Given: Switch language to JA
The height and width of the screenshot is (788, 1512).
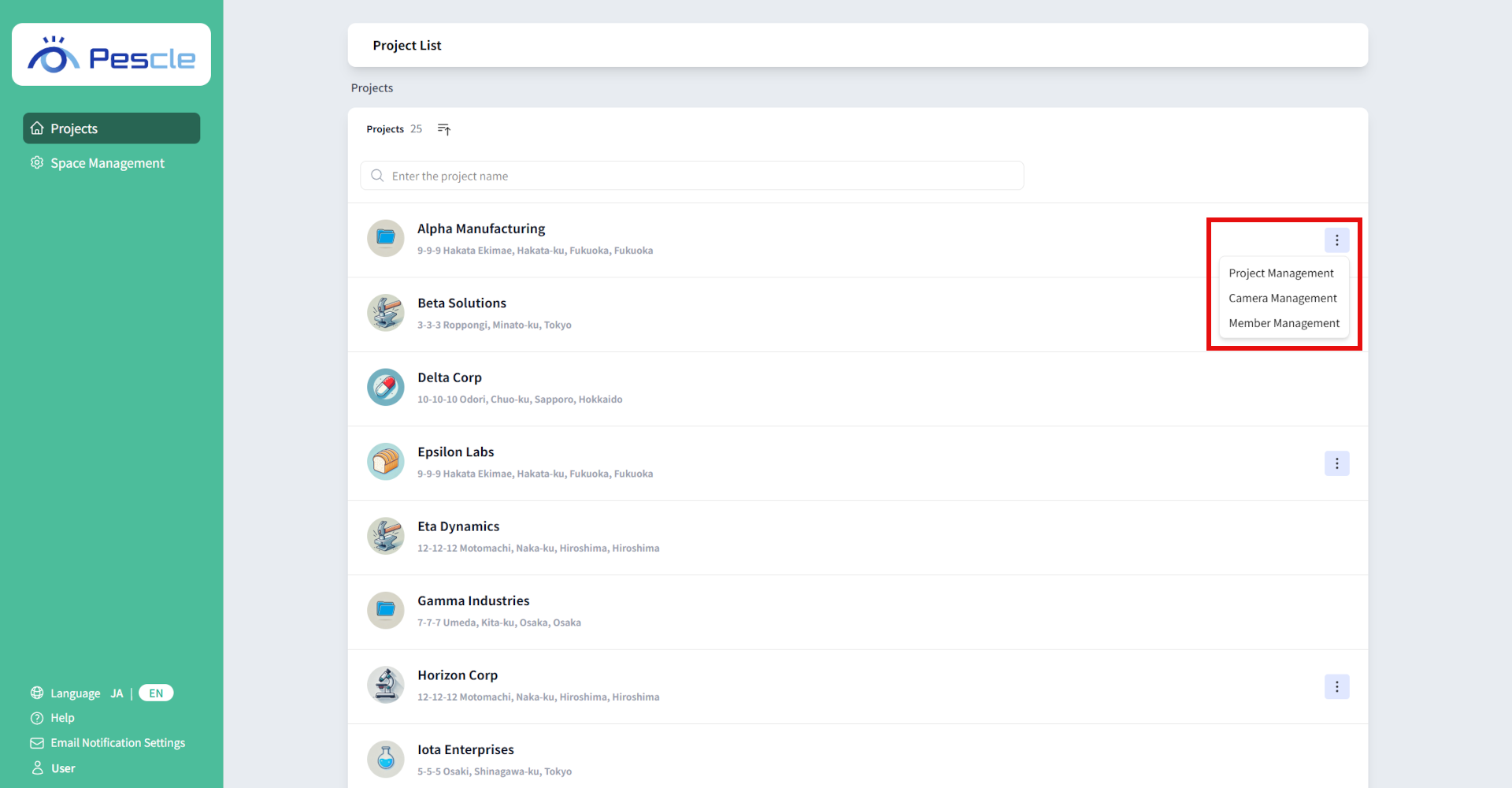Looking at the screenshot, I should coord(117,693).
